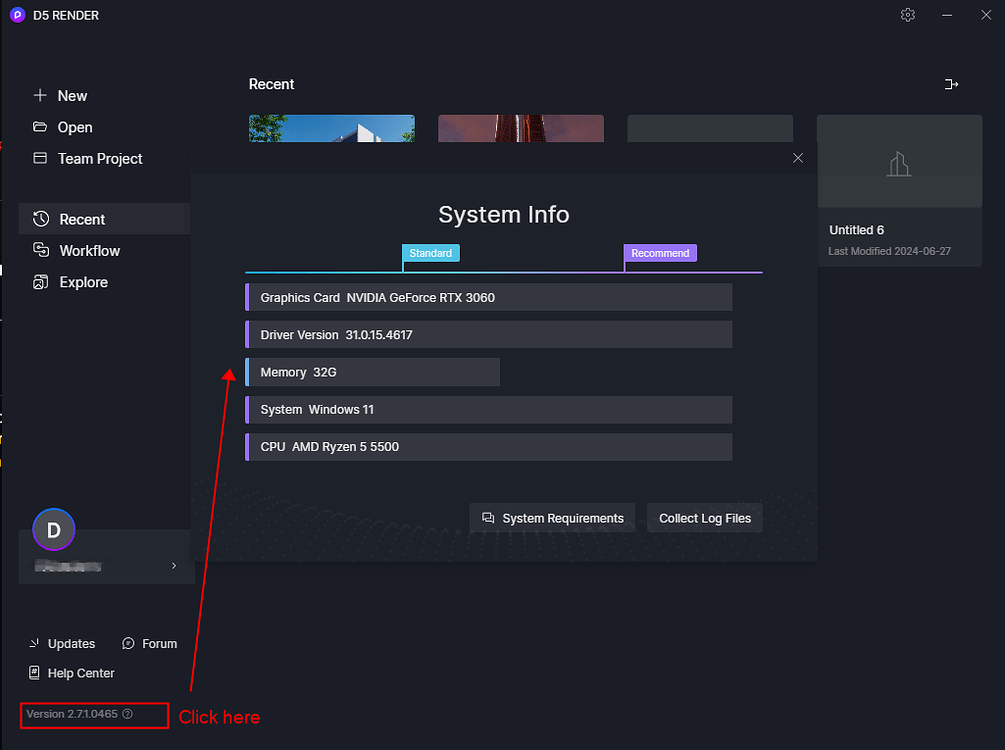Select the Recommend marker label
This screenshot has height=750, width=1005.
pyautogui.click(x=660, y=253)
